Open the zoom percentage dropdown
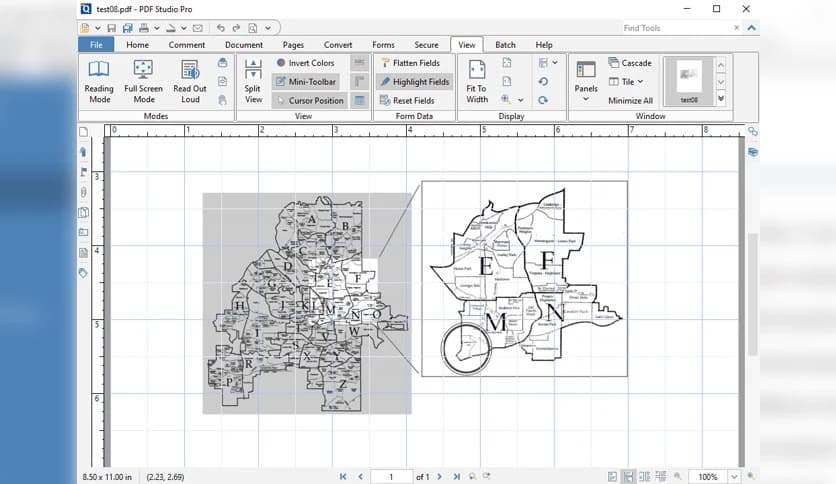Image resolution: width=836 pixels, height=484 pixels. pos(734,477)
